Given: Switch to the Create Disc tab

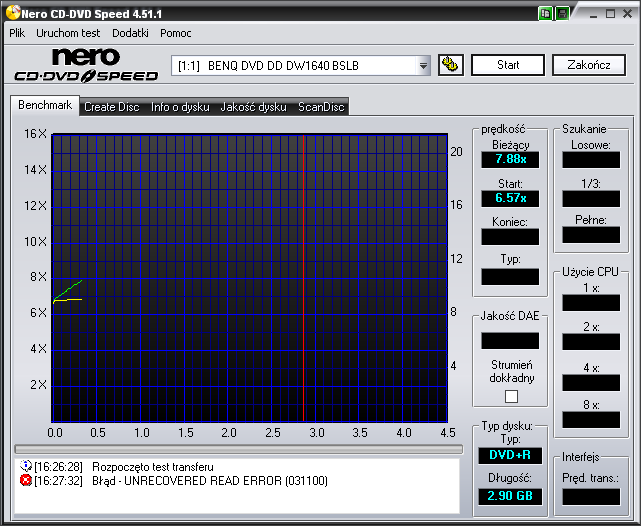Looking at the screenshot, I should coord(112,107).
